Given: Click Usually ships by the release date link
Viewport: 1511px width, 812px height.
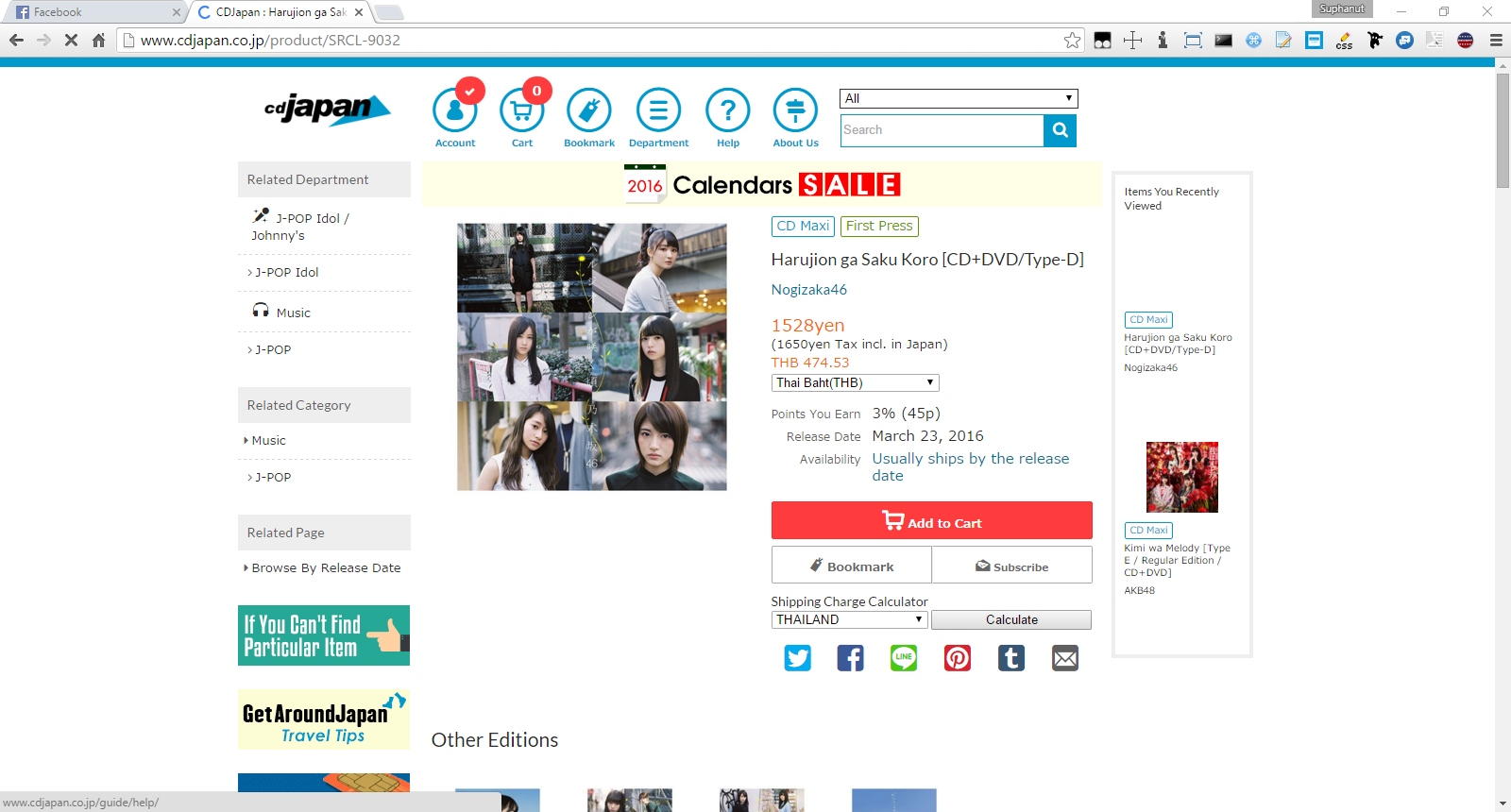Looking at the screenshot, I should coord(971,466).
